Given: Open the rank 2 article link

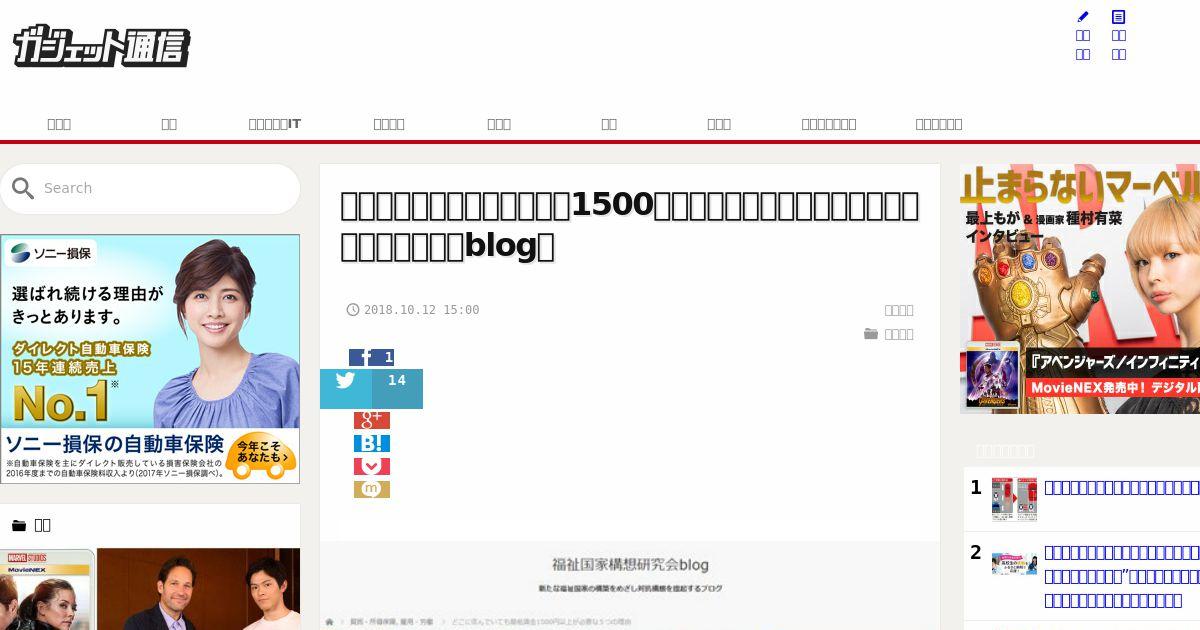Looking at the screenshot, I should 1121,576.
